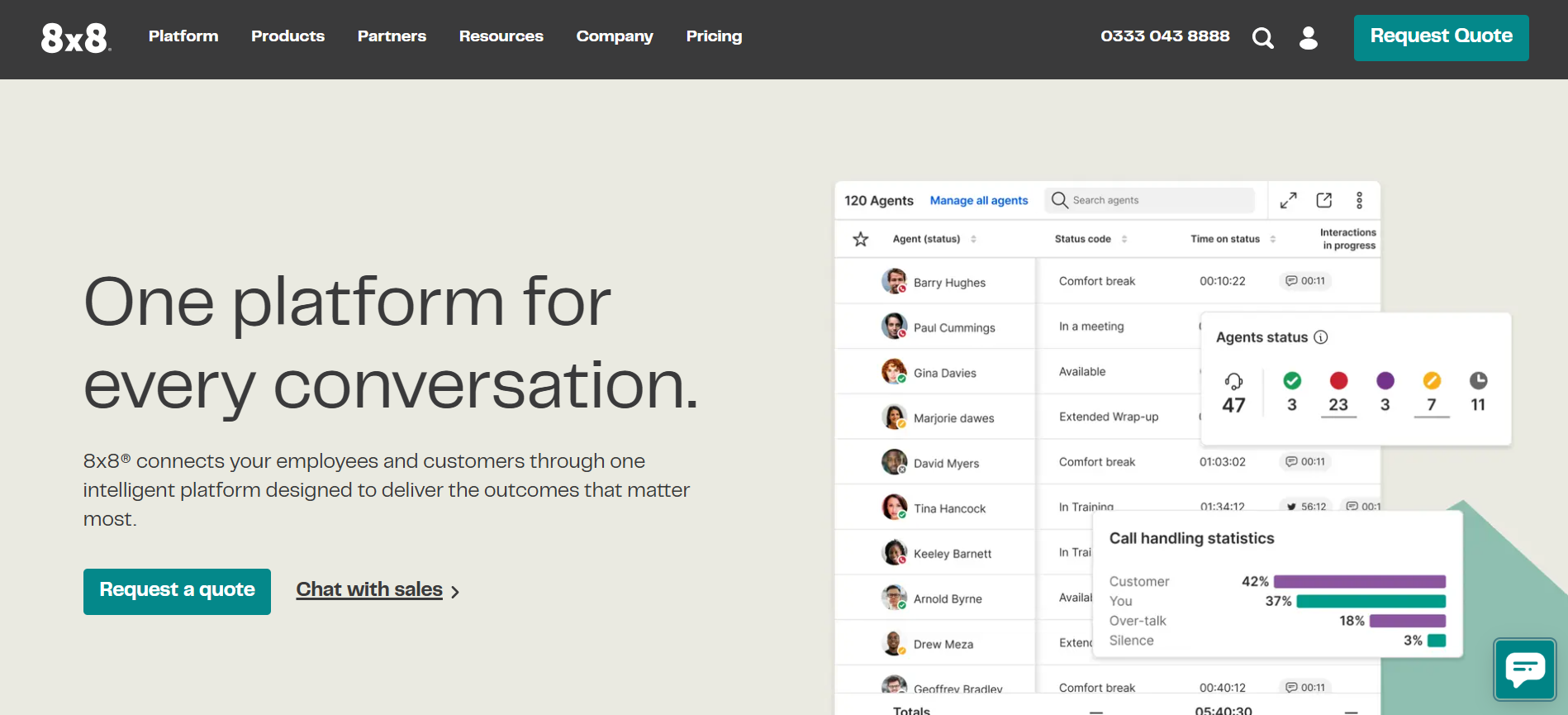Click the 01:03:02 time on status value
1568x715 pixels.
(x=1222, y=462)
